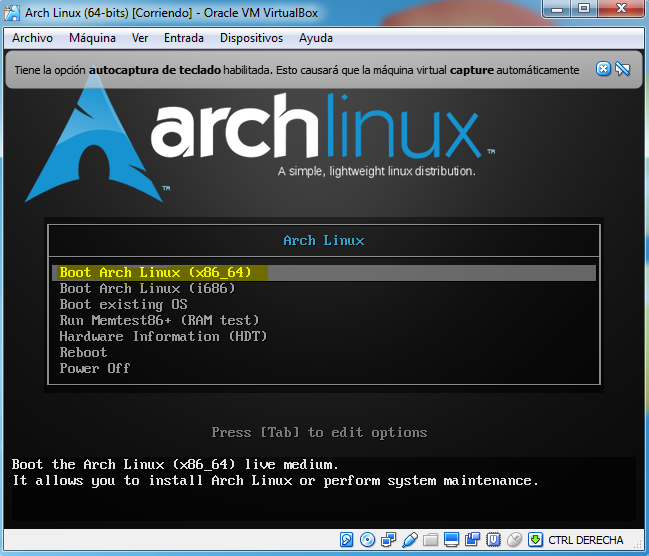Screen dimensions: 649x556
Task: Click the shared folders status icon
Action: (x=431, y=541)
